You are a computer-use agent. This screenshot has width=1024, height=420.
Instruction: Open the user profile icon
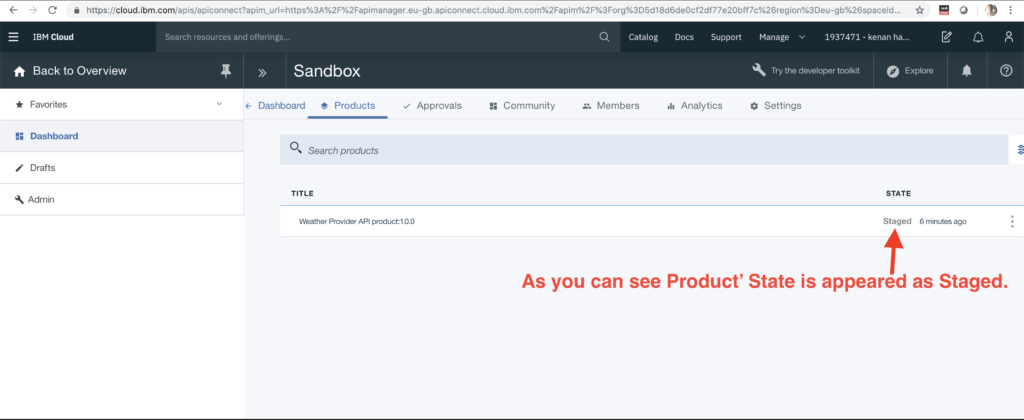1008,38
